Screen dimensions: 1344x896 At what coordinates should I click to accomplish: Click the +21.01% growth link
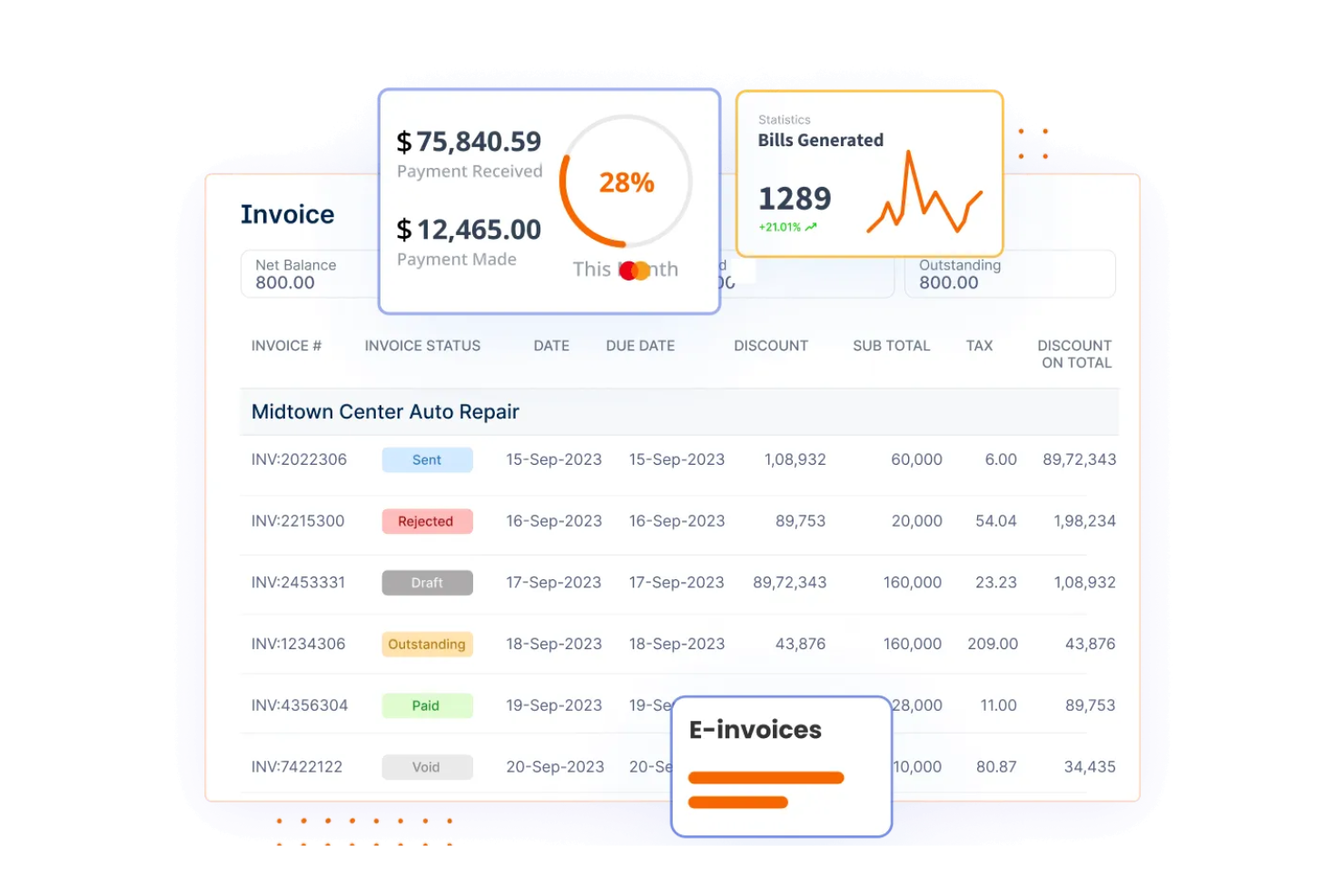pyautogui.click(x=783, y=227)
